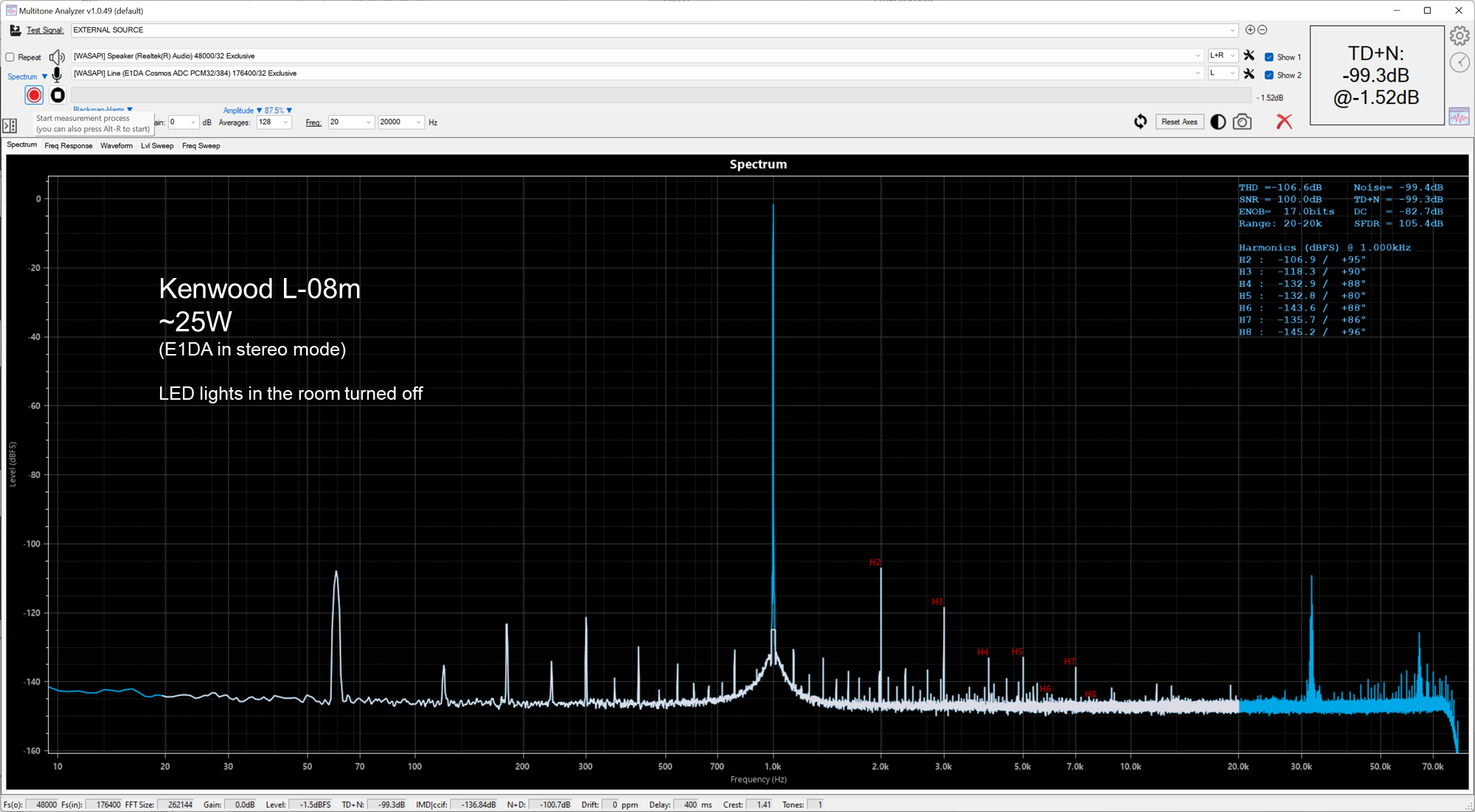Stop the measurement with the stop button
Screen dimensions: 1475x812
58,95
